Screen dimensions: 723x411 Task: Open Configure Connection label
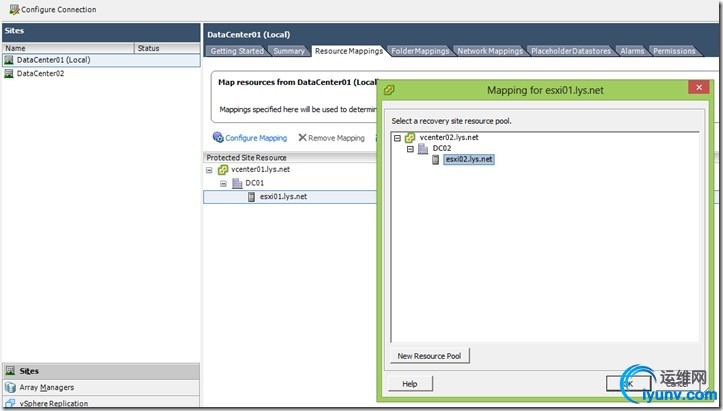point(59,9)
